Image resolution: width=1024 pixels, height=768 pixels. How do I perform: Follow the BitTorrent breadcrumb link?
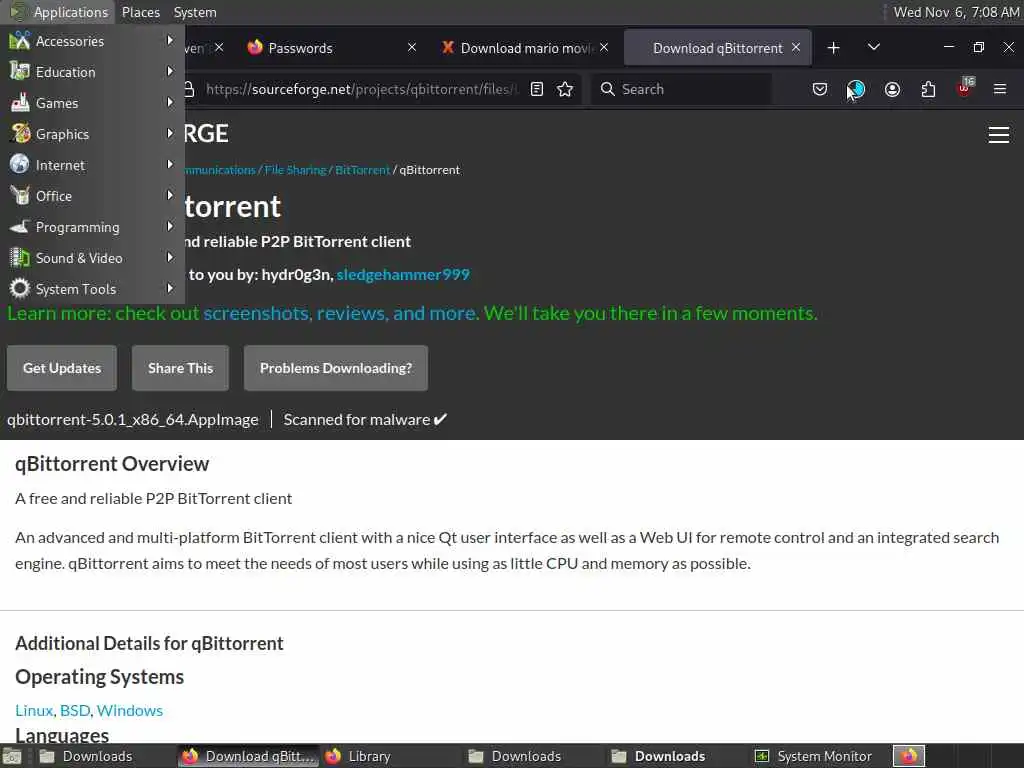362,170
